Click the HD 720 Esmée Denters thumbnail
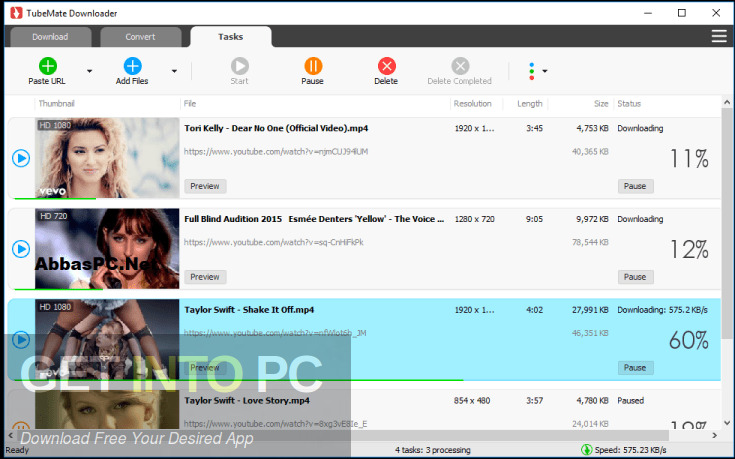The width and height of the screenshot is (735, 459). point(107,248)
